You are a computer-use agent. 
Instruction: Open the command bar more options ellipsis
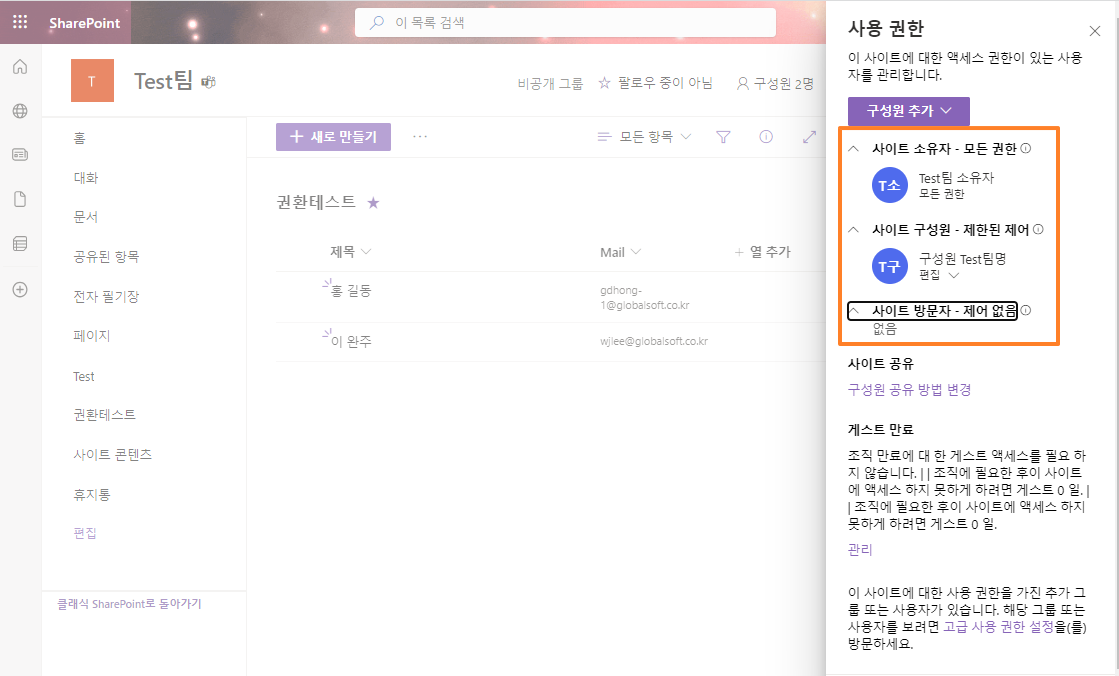pyautogui.click(x=420, y=136)
